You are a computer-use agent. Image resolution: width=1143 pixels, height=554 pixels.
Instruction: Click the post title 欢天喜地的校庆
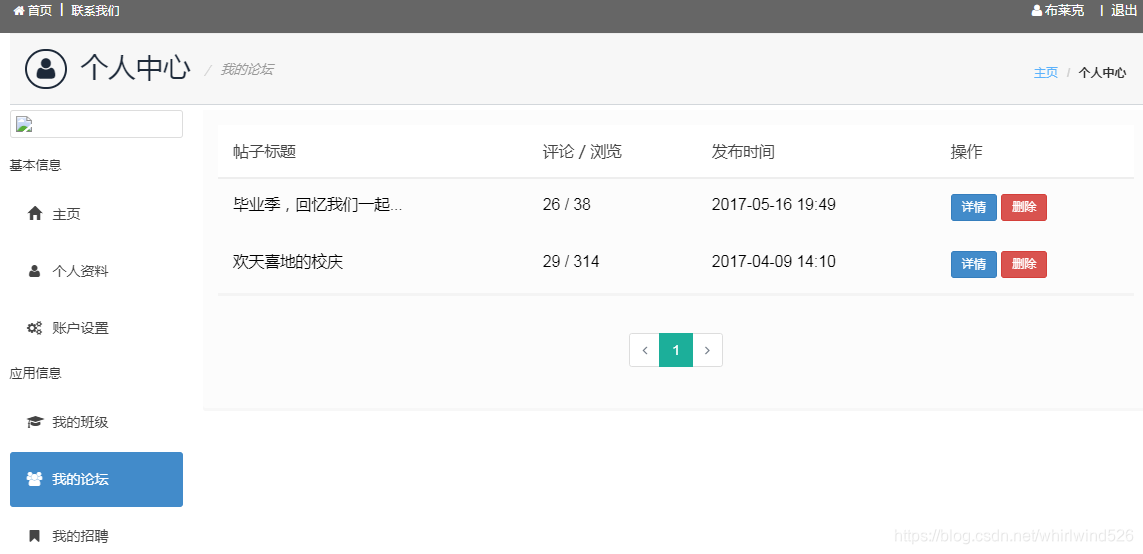tap(288, 262)
